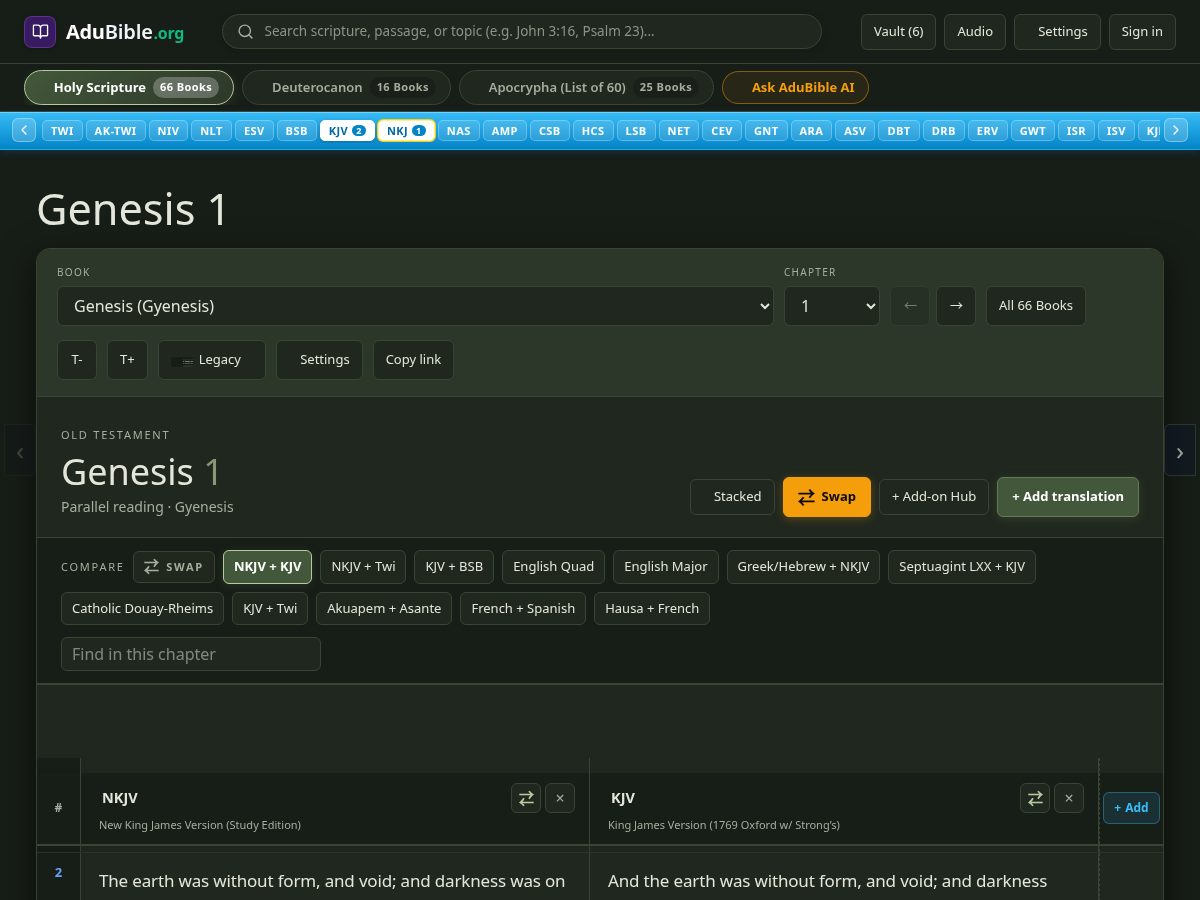Select the Deuterocanon 16 Books tab
This screenshot has width=1200, height=900.
click(x=346, y=87)
